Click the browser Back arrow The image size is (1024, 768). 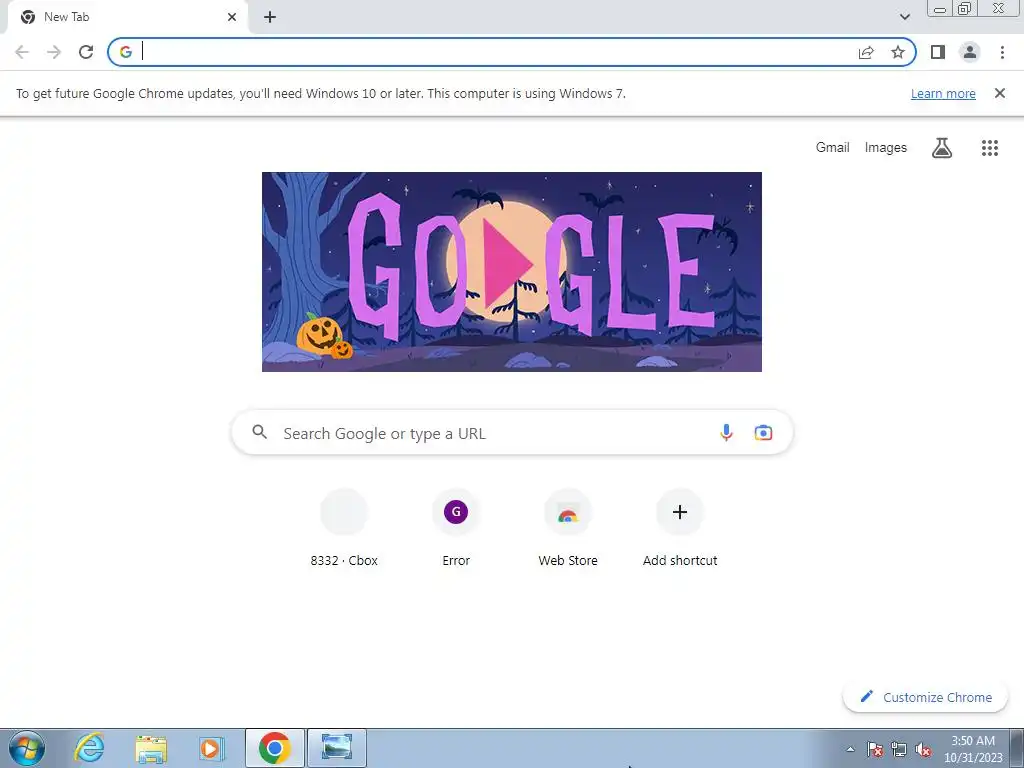point(22,52)
